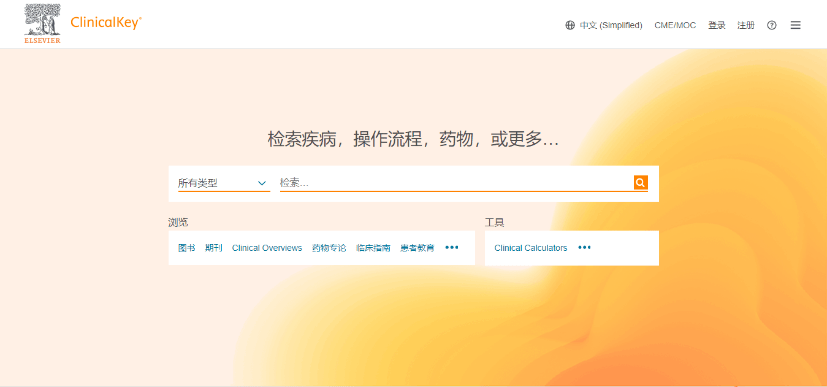The height and width of the screenshot is (387, 827).
Task: Open the ClinicalKey home logo link
Action: (x=106, y=23)
